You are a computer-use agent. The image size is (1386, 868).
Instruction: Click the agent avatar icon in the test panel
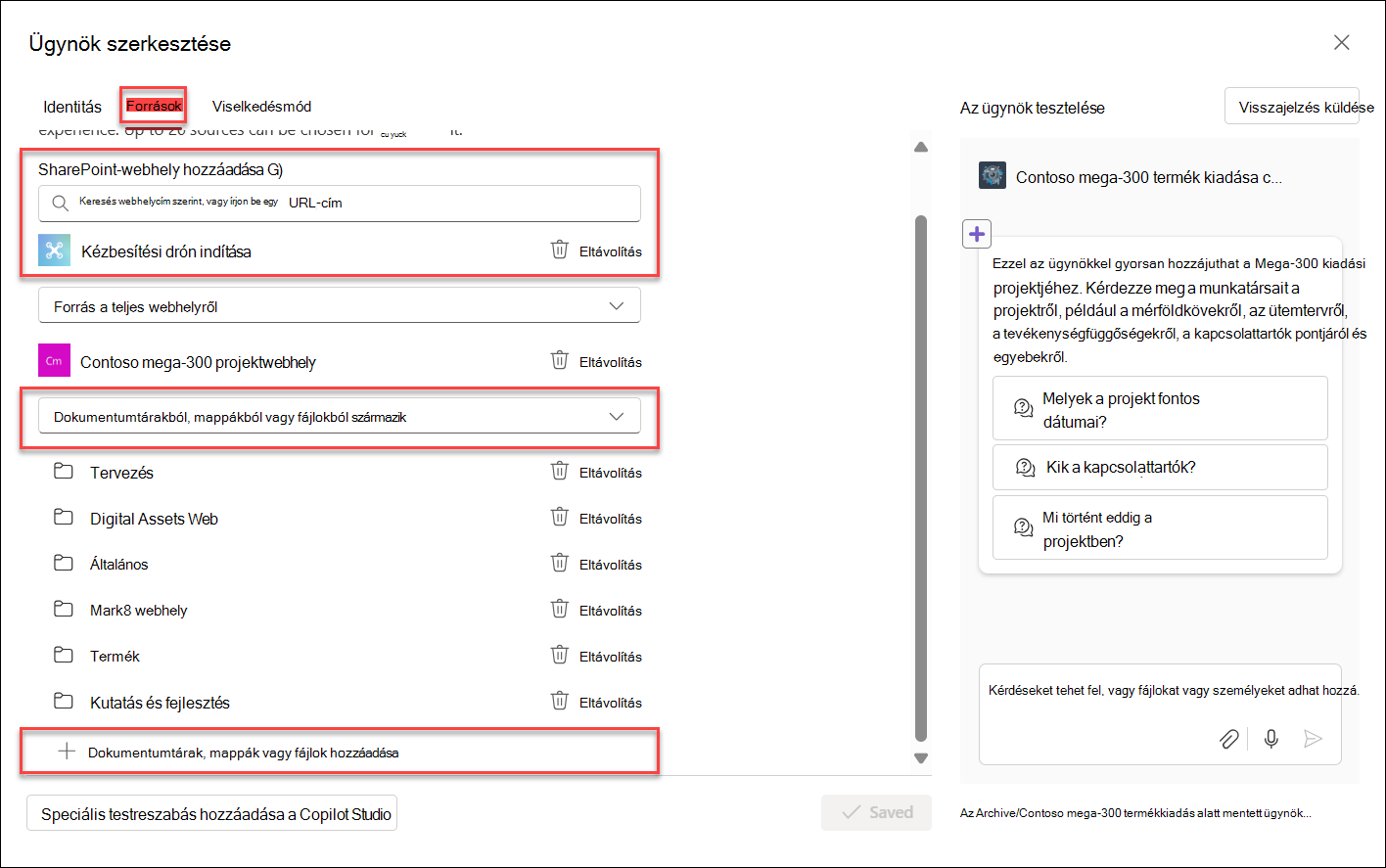click(993, 176)
